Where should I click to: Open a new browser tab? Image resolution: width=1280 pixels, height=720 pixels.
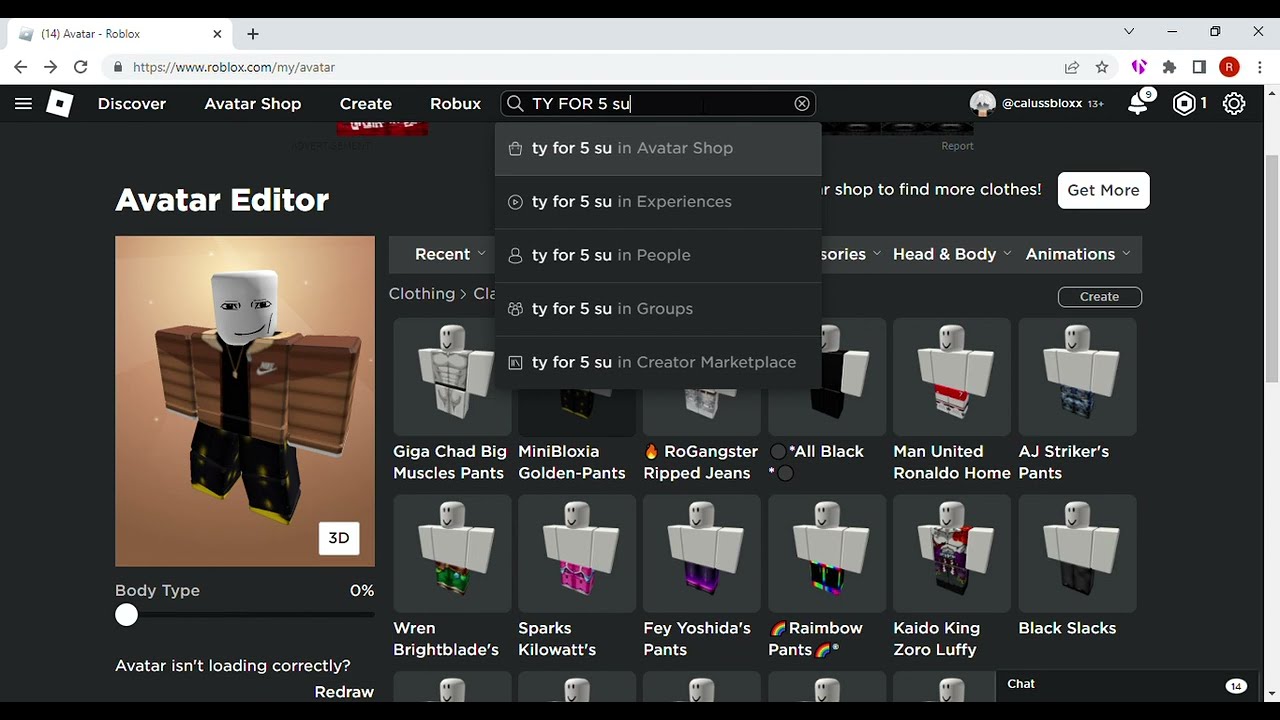point(253,34)
